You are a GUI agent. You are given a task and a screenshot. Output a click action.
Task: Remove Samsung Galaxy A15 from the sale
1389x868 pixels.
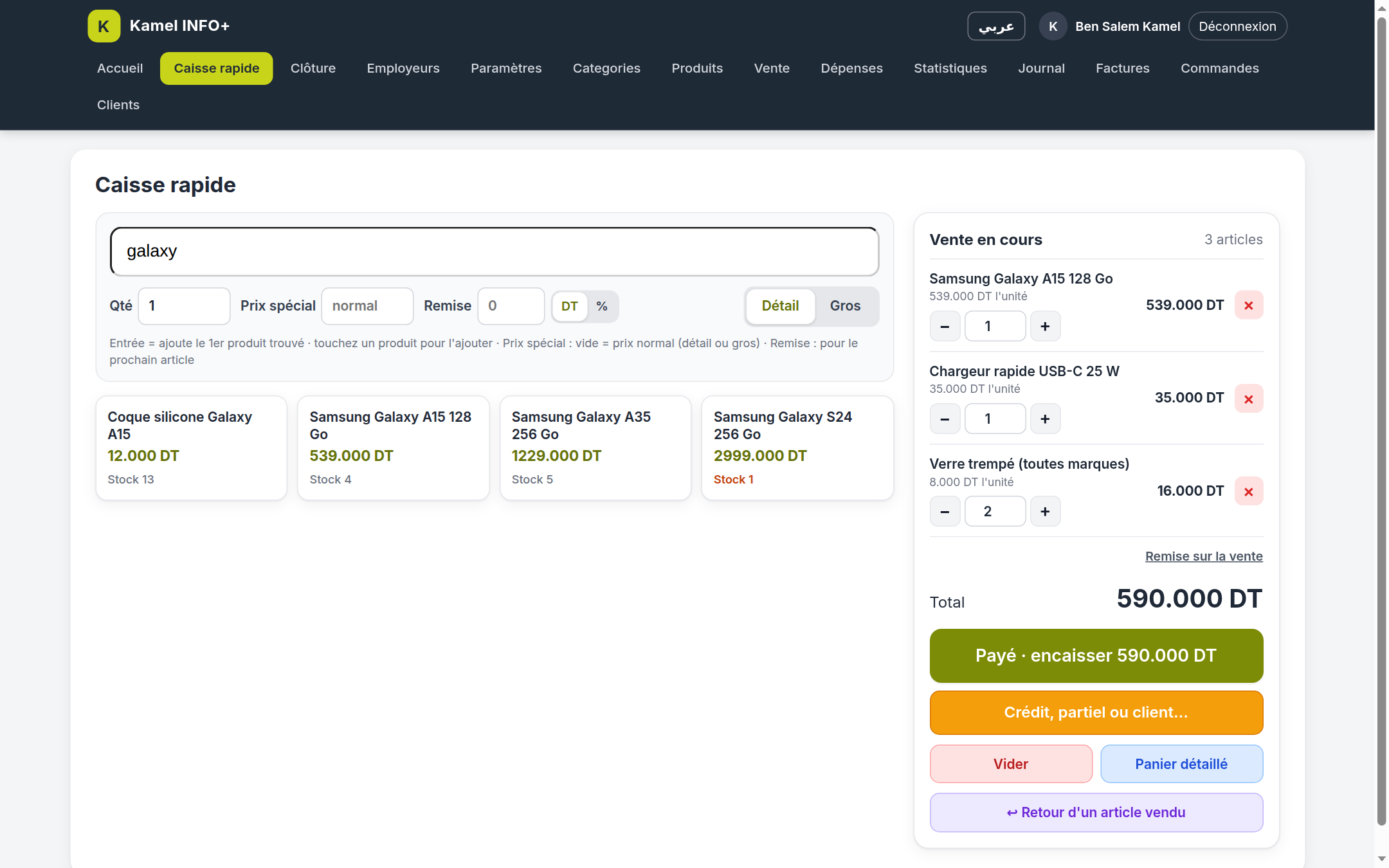pos(1249,305)
